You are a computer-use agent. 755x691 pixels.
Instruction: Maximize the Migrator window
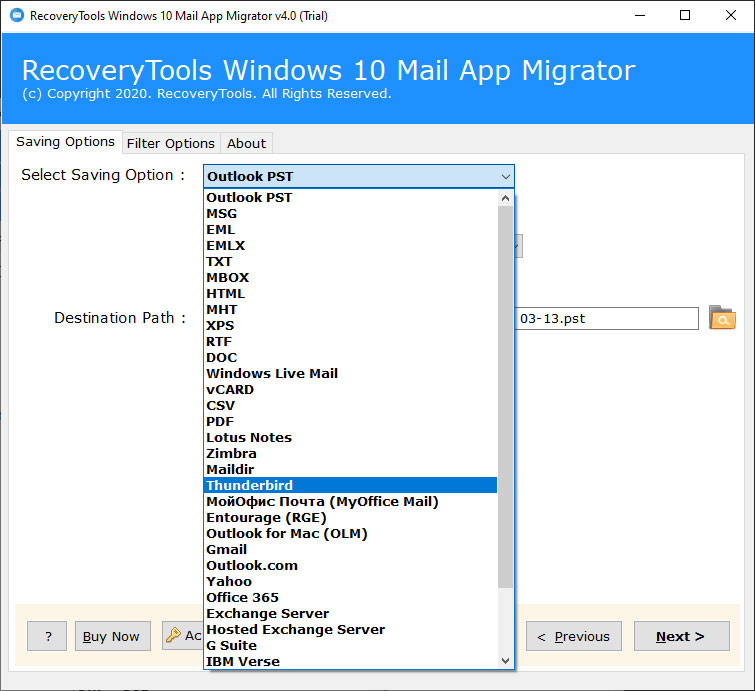(685, 15)
